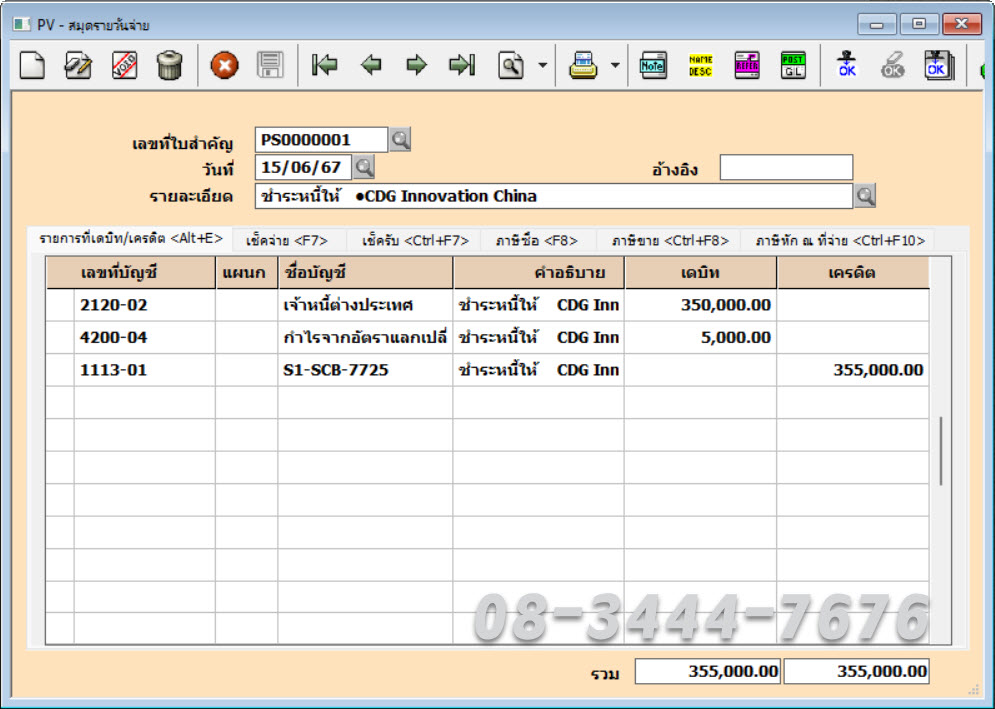Click account name กำไรจากอัตราแลกเปลี่
This screenshot has height=709, width=995.
tap(366, 338)
